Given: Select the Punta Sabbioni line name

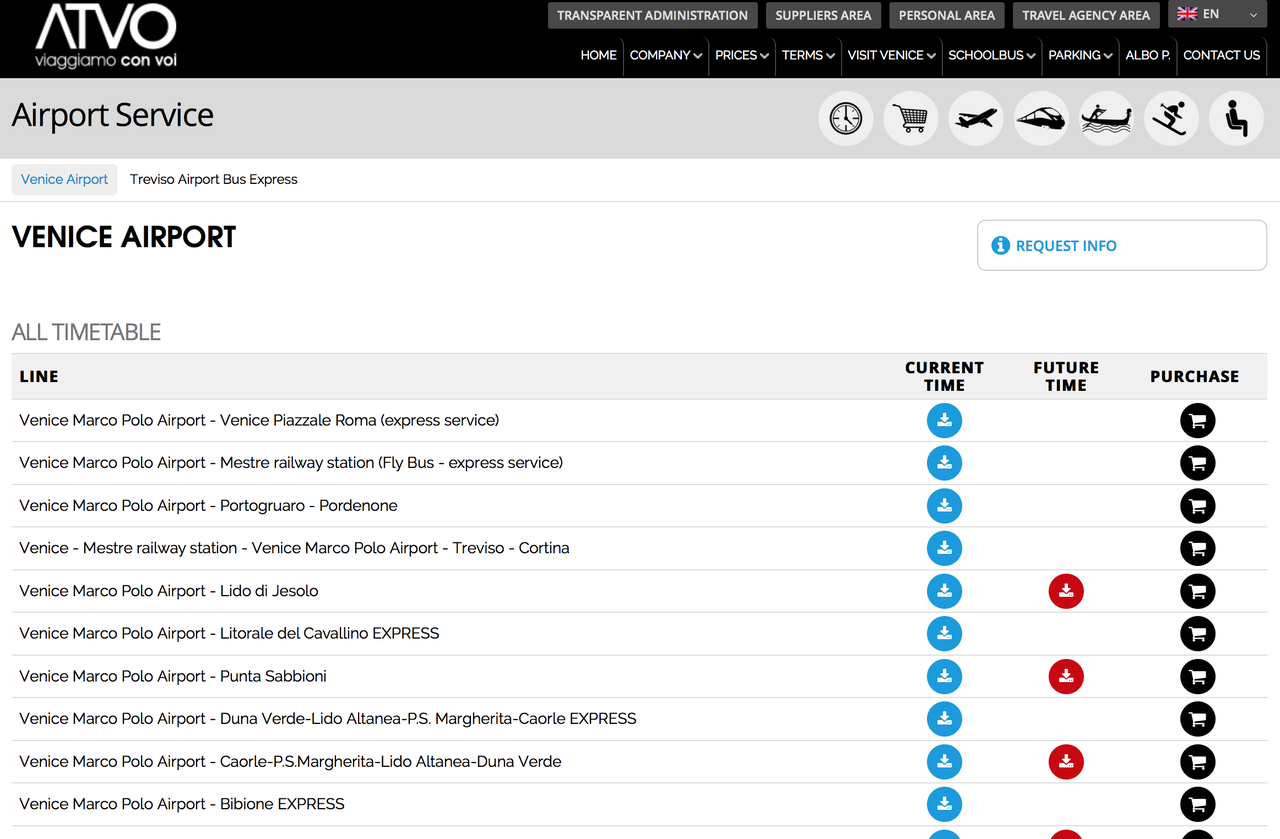Looking at the screenshot, I should [173, 677].
